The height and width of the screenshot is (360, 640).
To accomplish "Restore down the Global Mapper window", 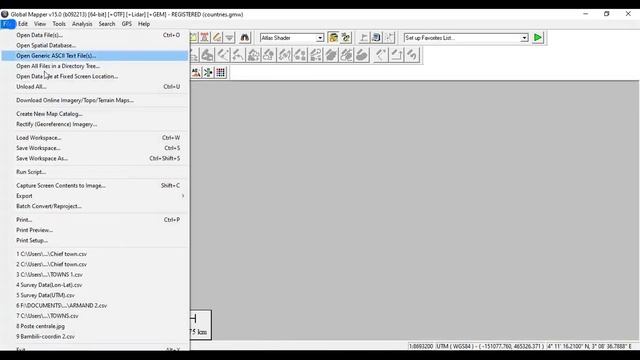I will click(x=607, y=14).
